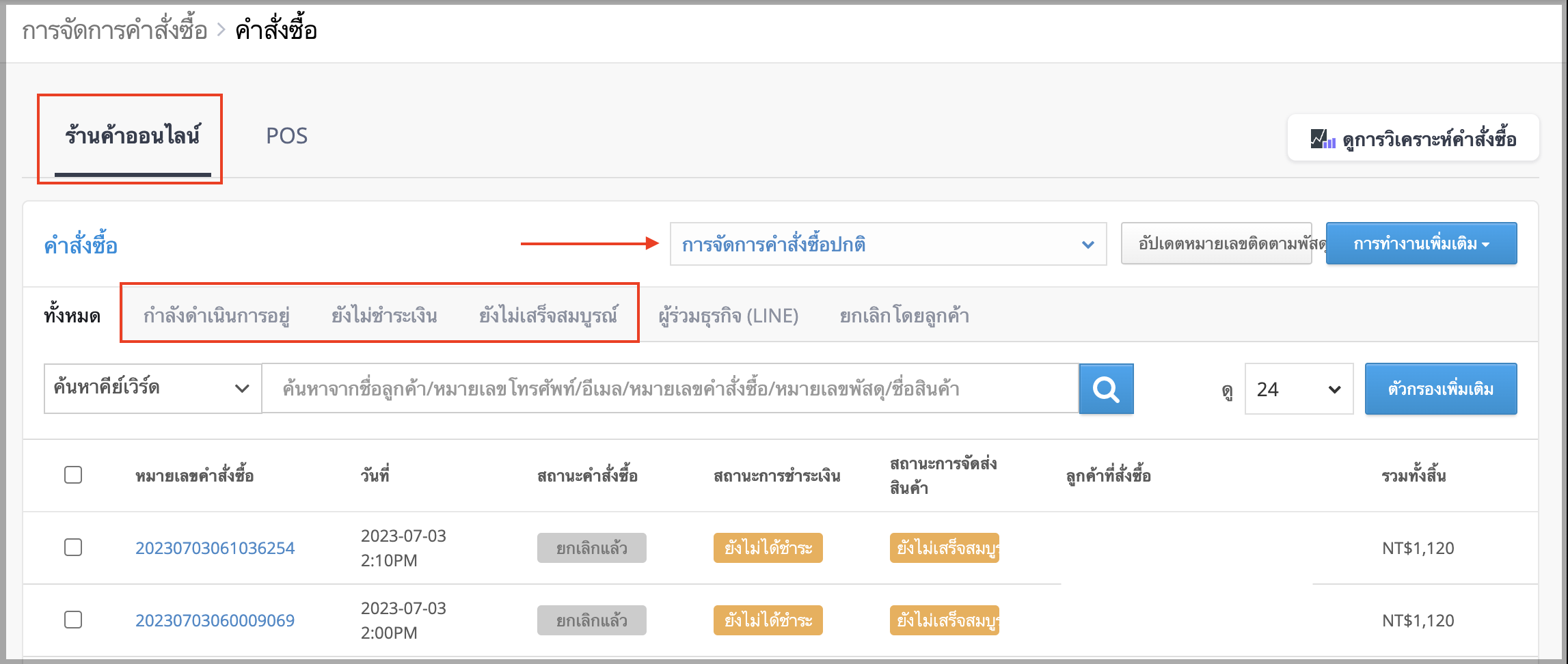Click ยกเลิกแล้ว status badge on 2:10PM order
This screenshot has width=1568, height=664.
[592, 548]
